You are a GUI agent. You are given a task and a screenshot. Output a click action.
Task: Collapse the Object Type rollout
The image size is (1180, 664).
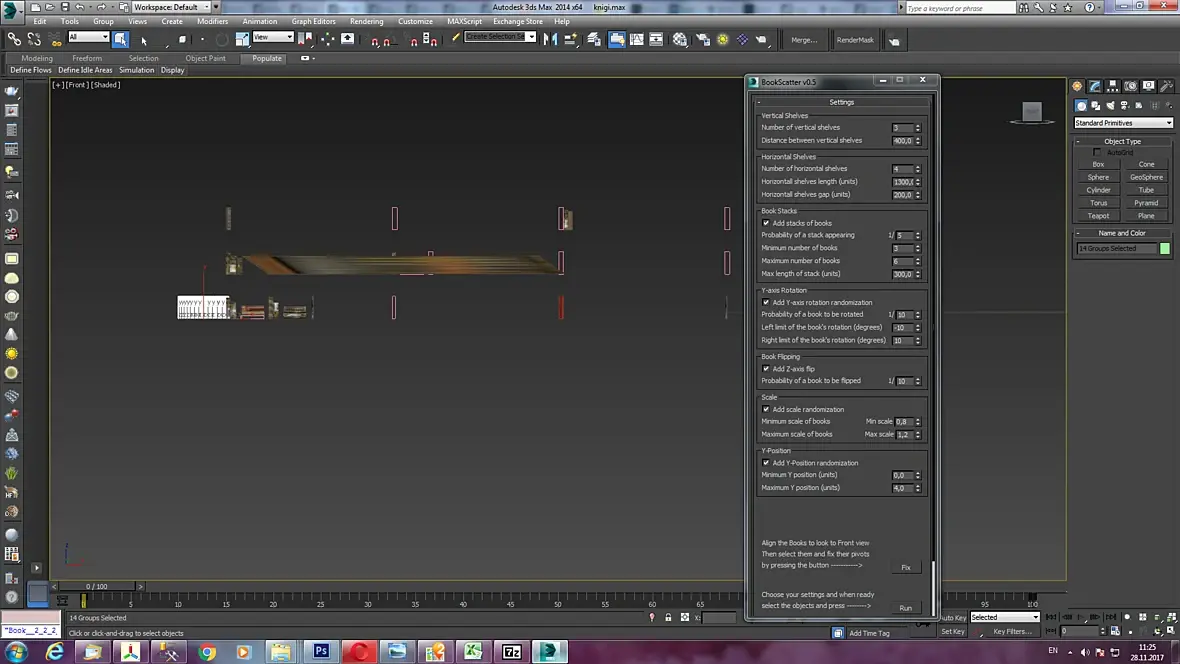pos(1122,141)
